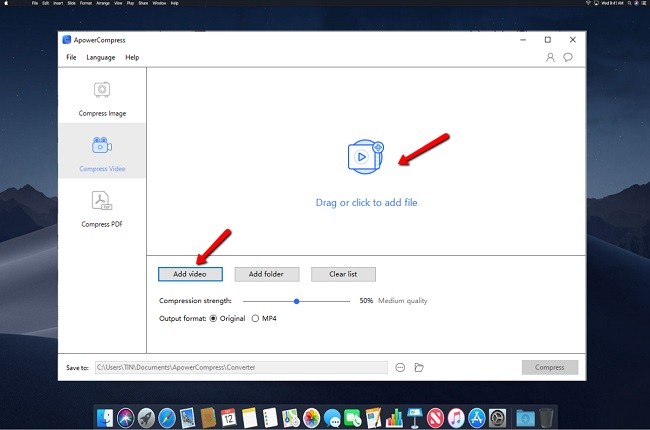Open Calendar from the dock

click(229, 418)
